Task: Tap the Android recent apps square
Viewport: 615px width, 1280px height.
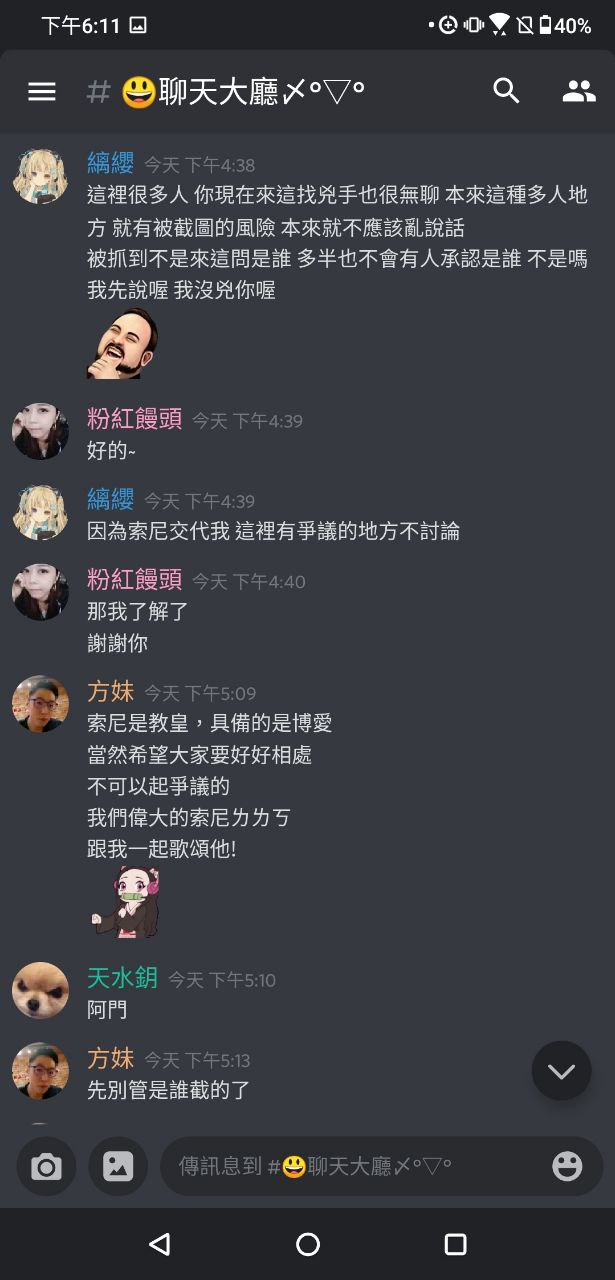Action: point(456,1244)
